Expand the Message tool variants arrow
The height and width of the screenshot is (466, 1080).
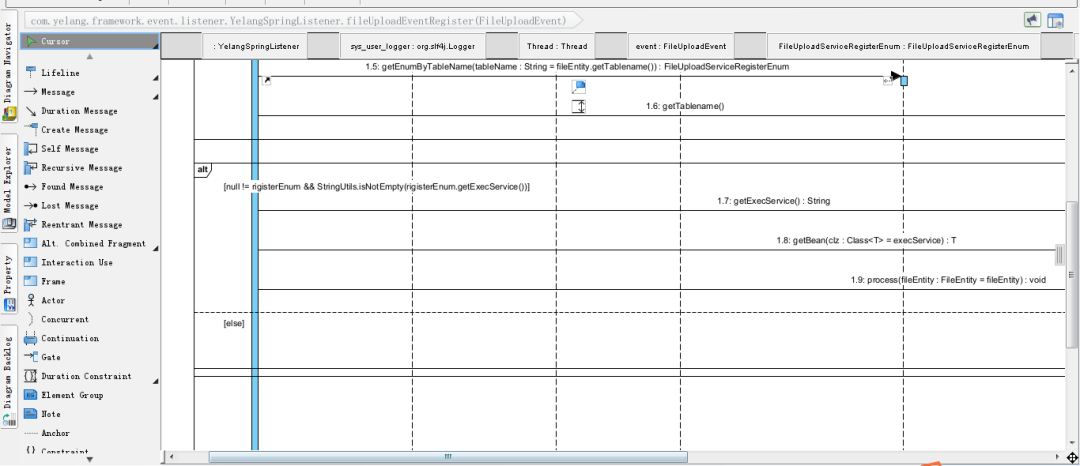154,96
